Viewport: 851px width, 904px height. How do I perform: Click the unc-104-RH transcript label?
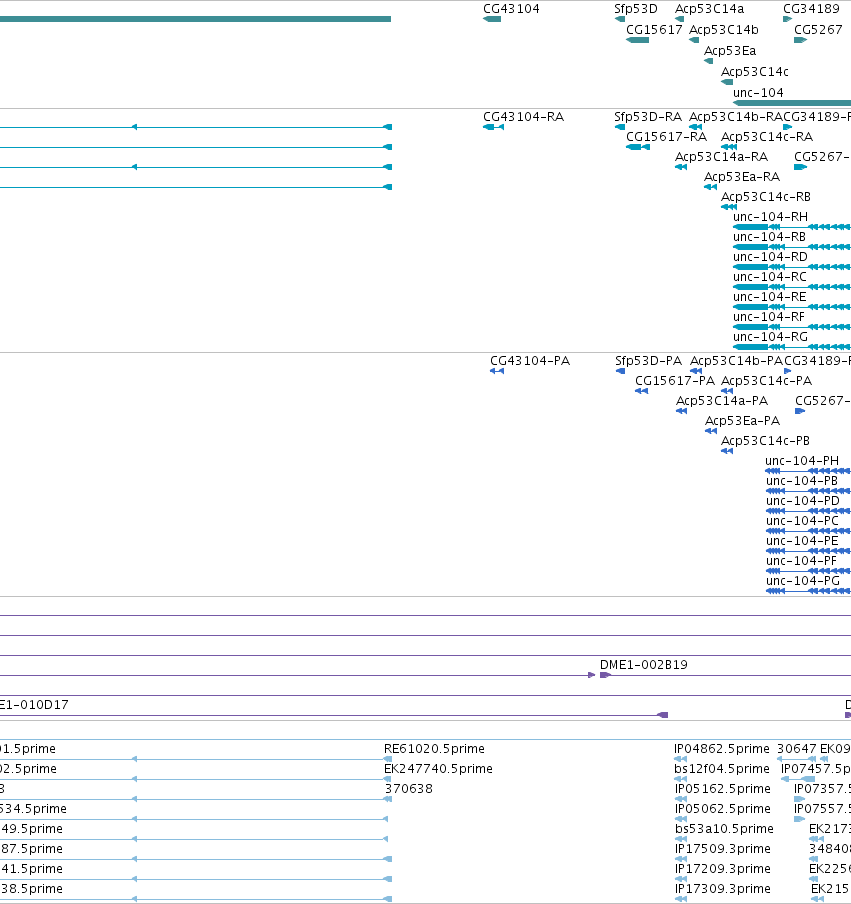coord(770,217)
